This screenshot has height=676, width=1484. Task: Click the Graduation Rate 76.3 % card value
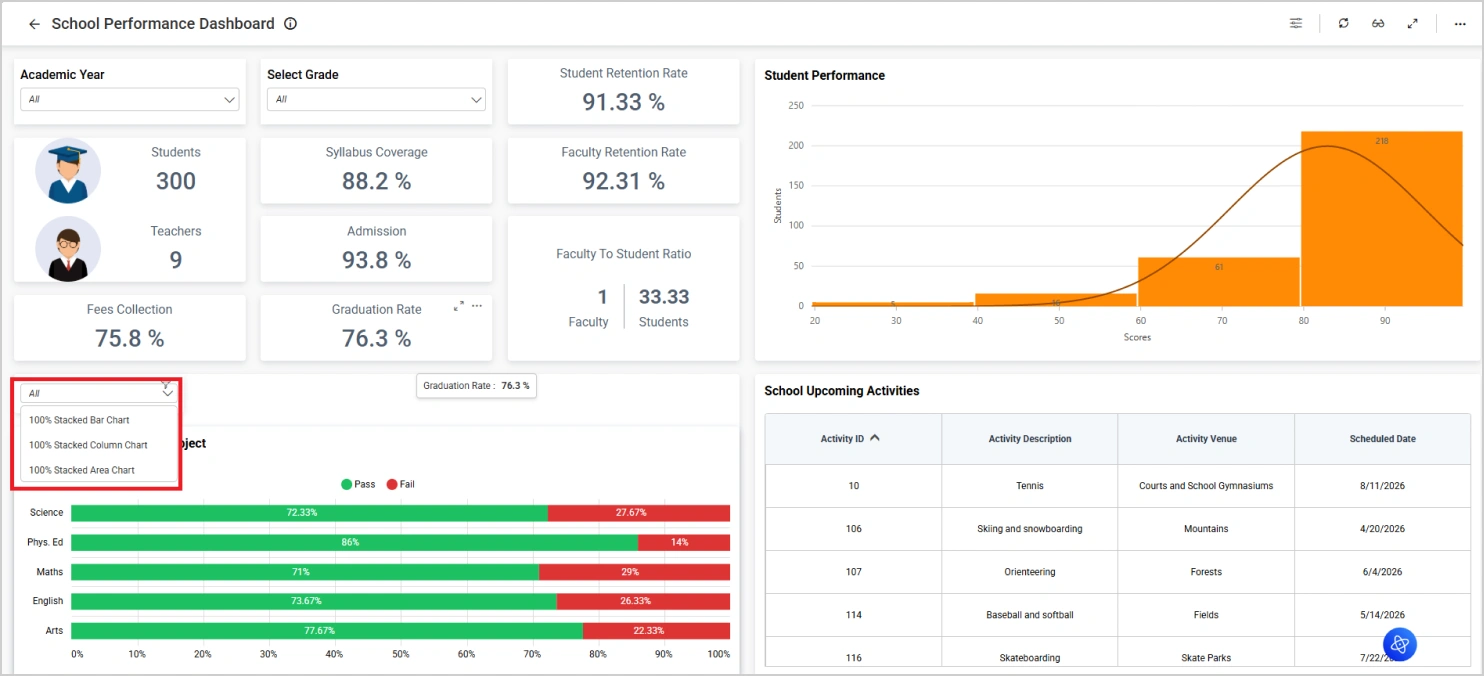click(376, 338)
